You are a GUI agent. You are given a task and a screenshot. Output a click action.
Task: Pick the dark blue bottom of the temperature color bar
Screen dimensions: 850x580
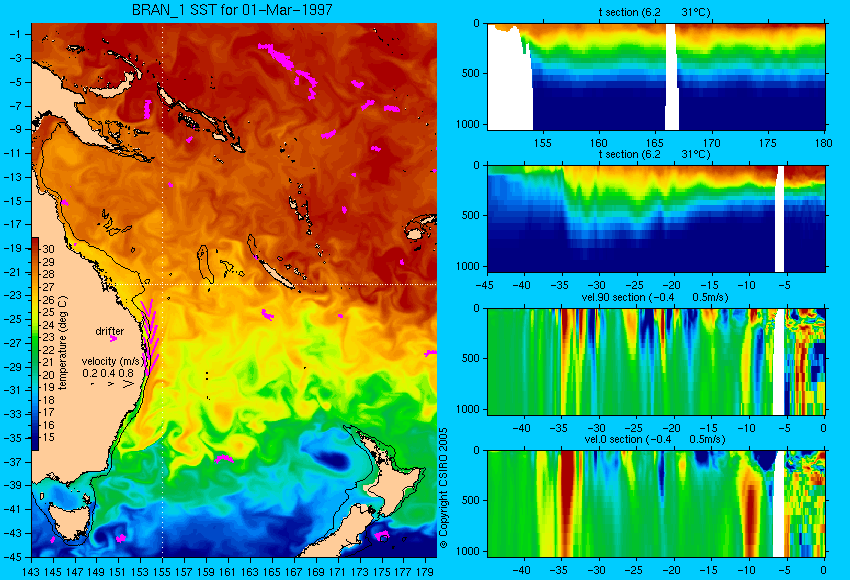click(35, 442)
